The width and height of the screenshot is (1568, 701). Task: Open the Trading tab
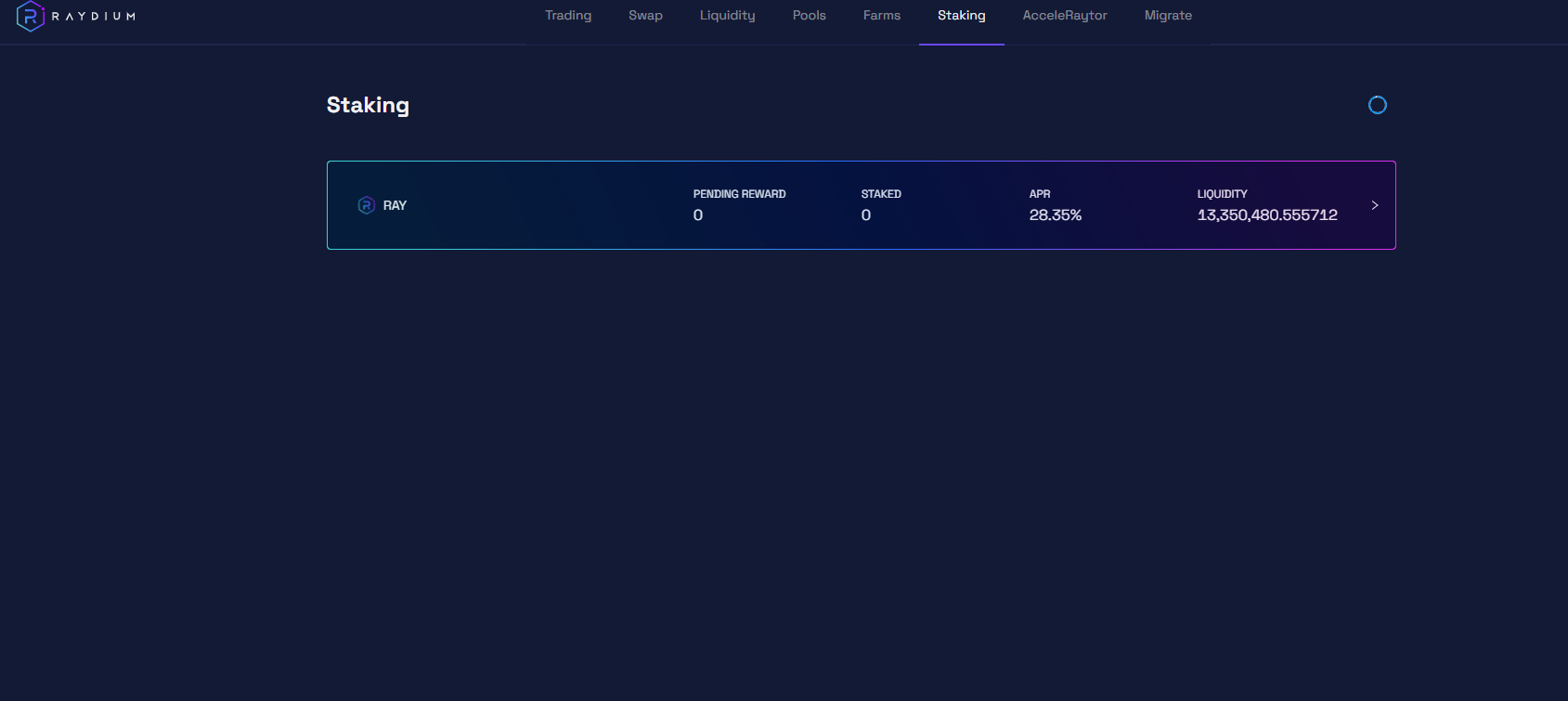568,16
